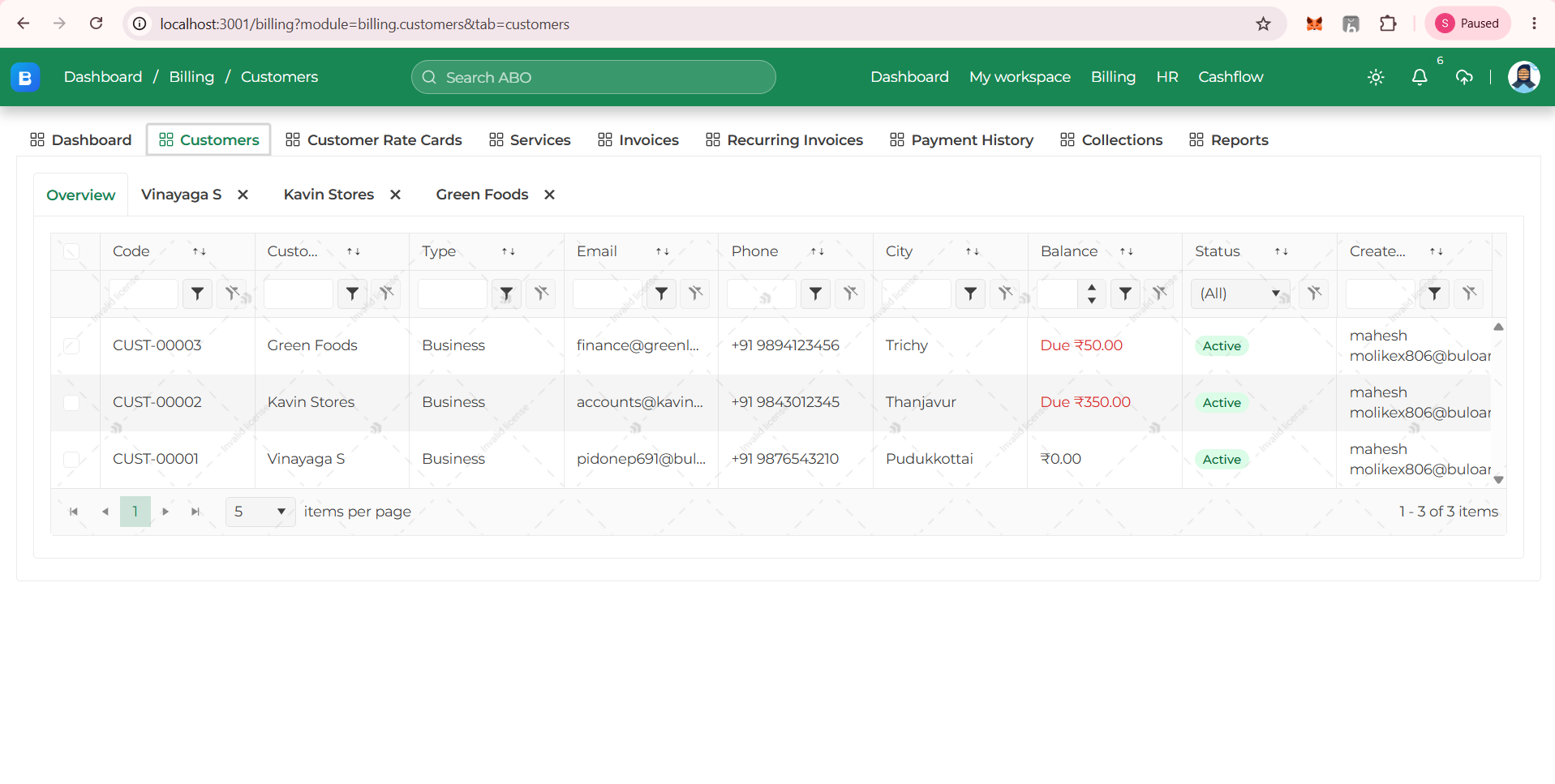Click the MetaMask fox extension icon
Screen dimensions: 1555x784
[x=1314, y=24]
